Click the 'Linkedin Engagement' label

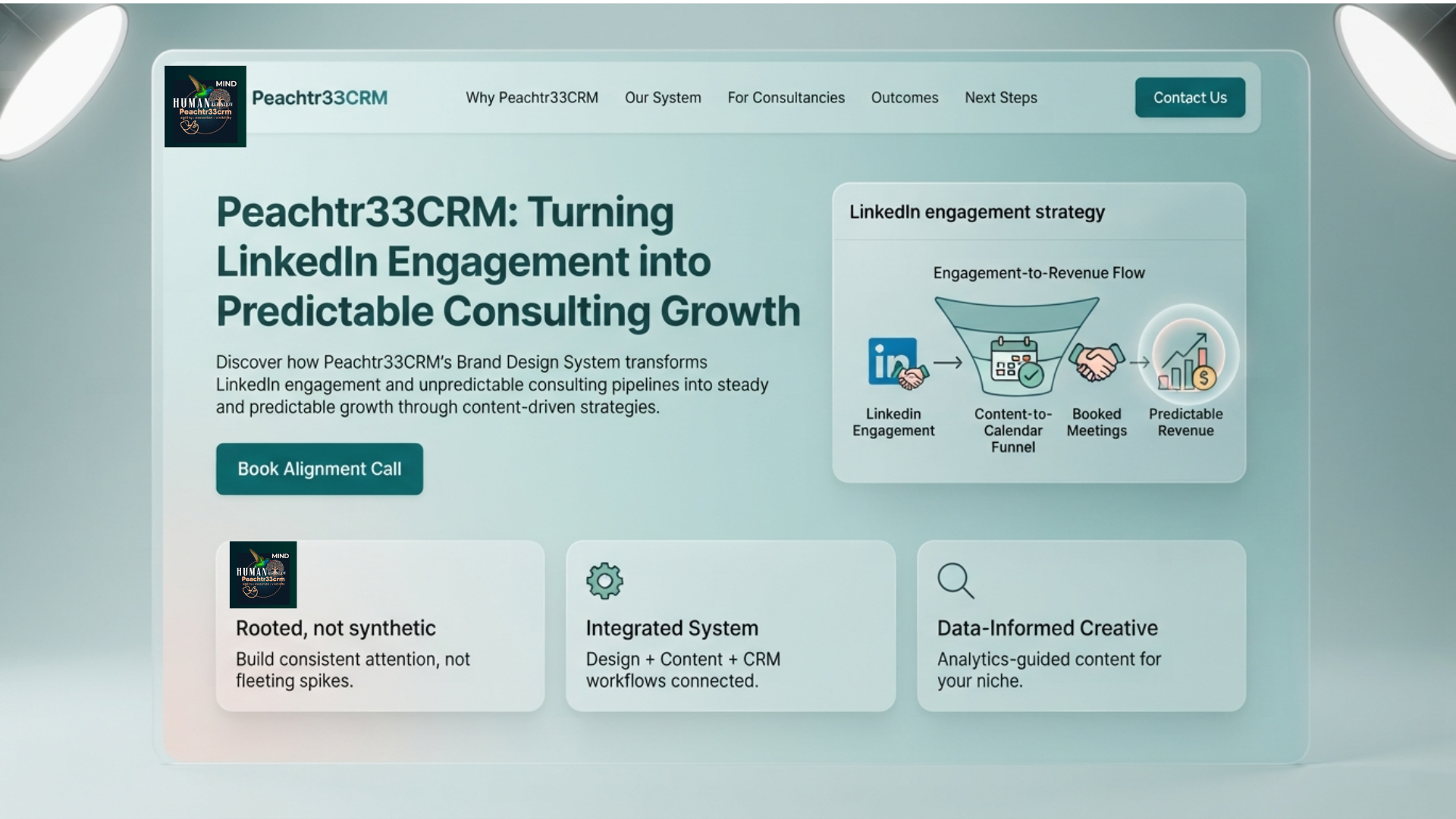click(x=893, y=422)
